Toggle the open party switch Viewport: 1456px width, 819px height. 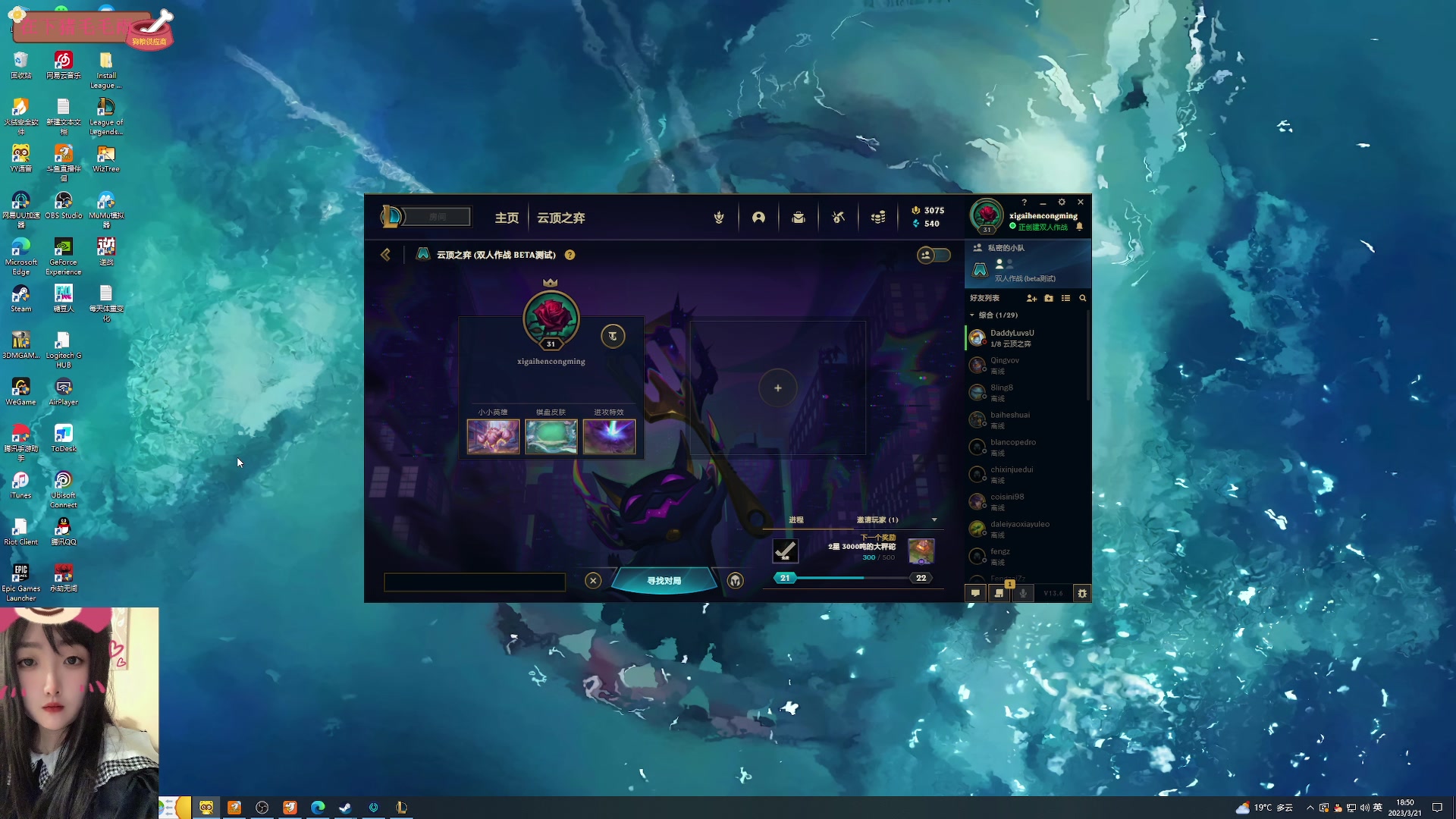click(934, 255)
